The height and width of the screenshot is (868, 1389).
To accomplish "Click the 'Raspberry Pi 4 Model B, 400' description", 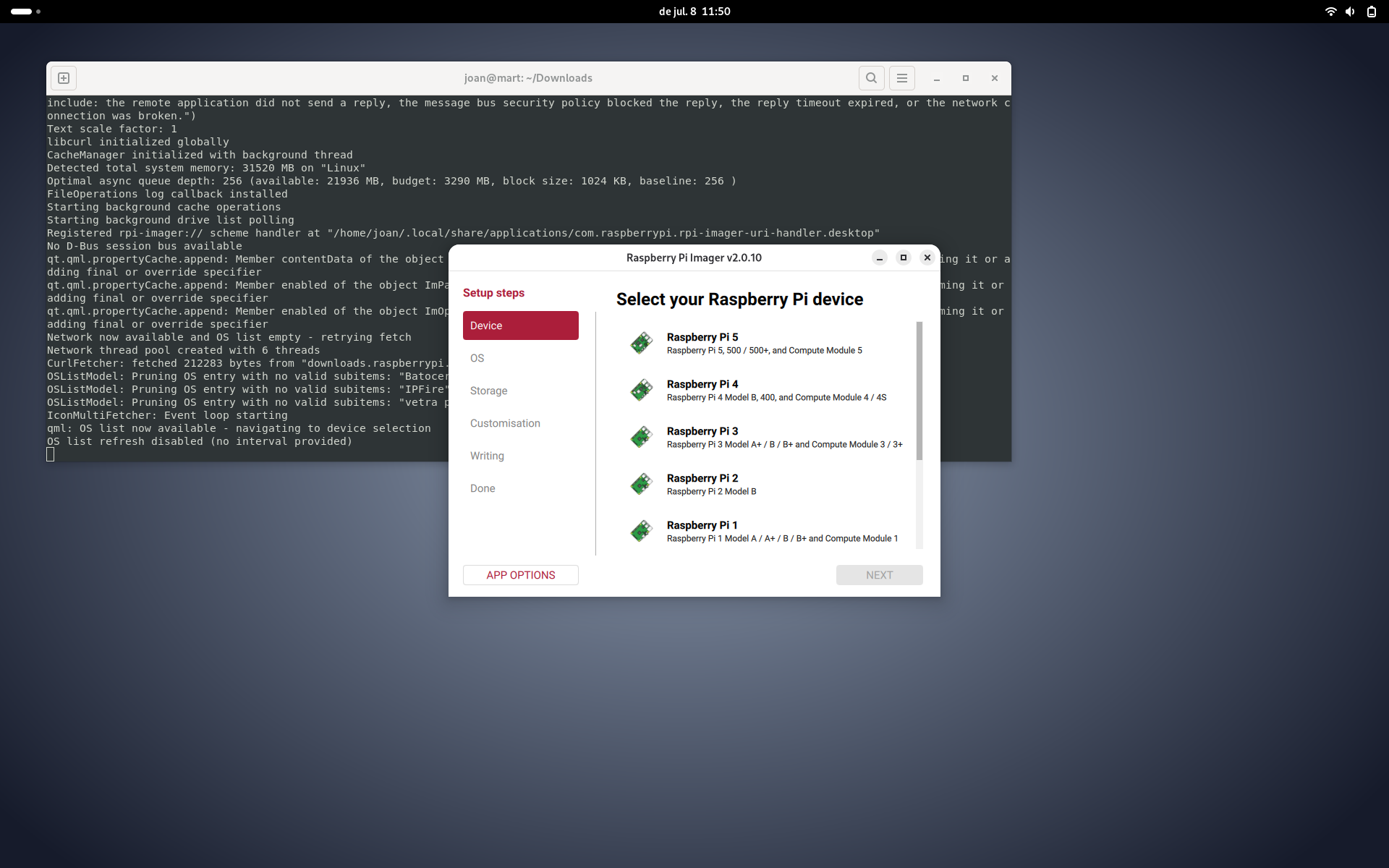I will (x=776, y=398).
